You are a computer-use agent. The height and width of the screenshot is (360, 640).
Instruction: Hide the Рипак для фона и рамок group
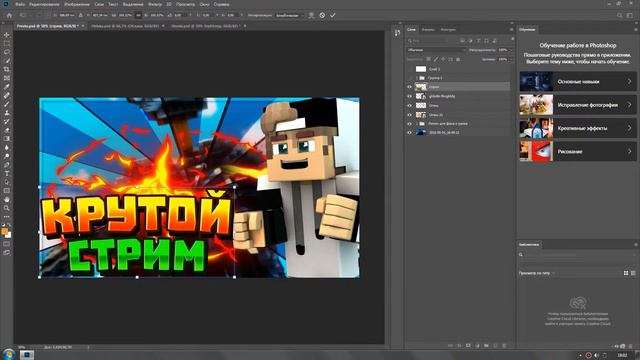coord(409,123)
